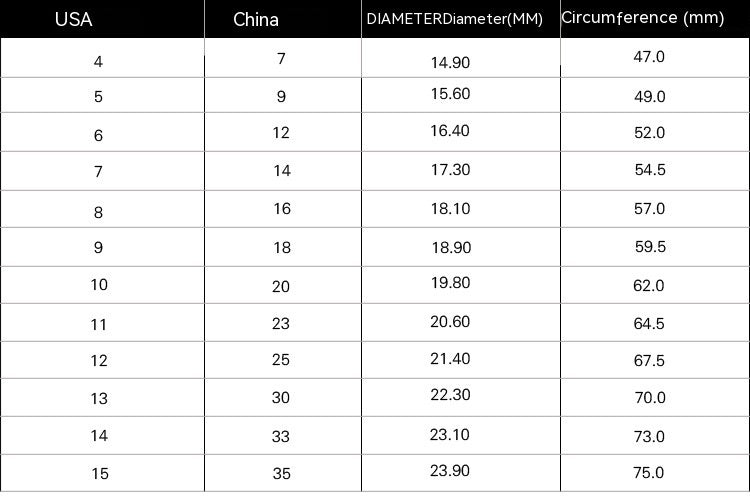Select USA size 4 cell
Screen dimensions: 750x504
pyautogui.click(x=98, y=62)
